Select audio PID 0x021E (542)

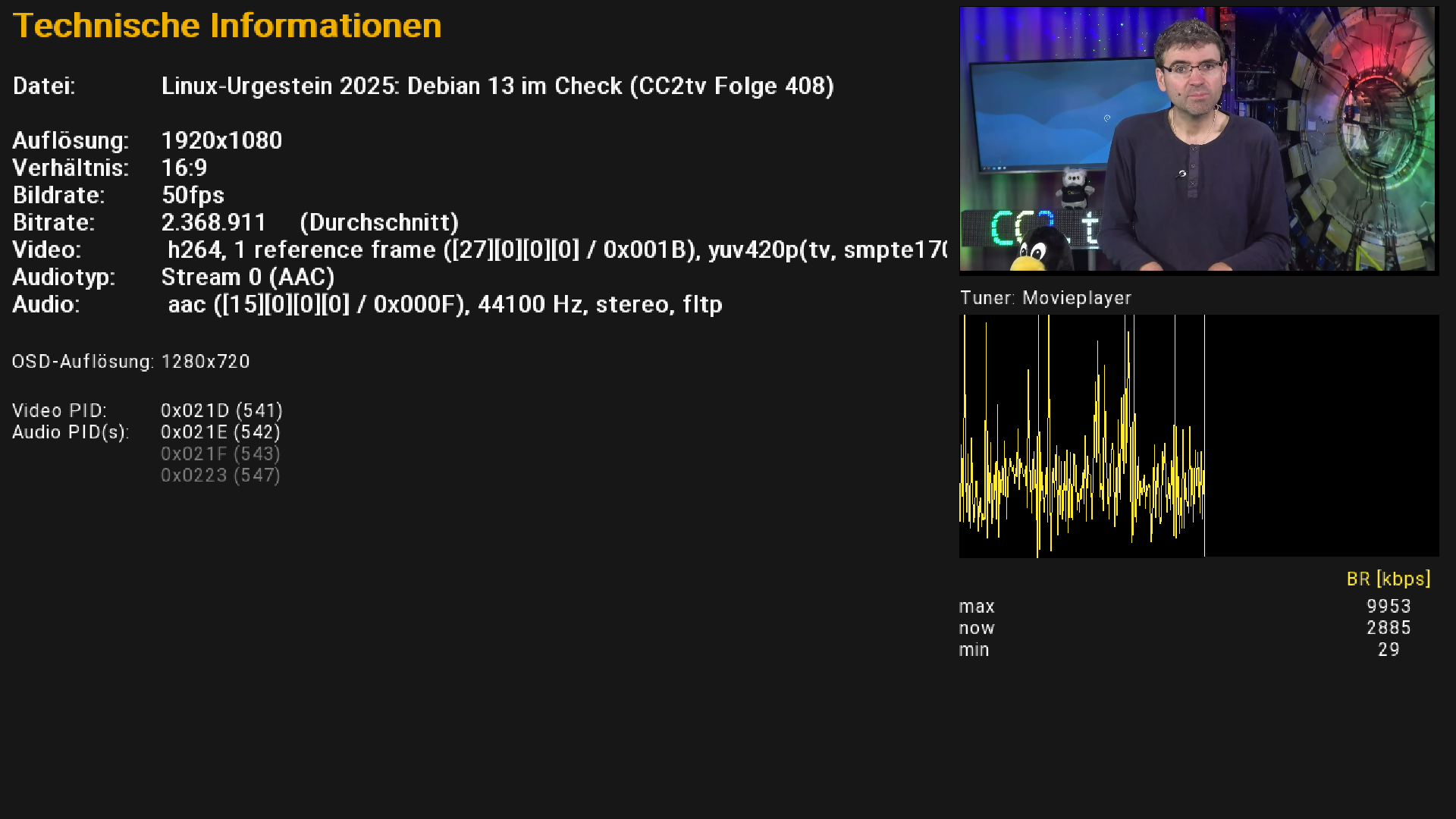click(x=220, y=432)
